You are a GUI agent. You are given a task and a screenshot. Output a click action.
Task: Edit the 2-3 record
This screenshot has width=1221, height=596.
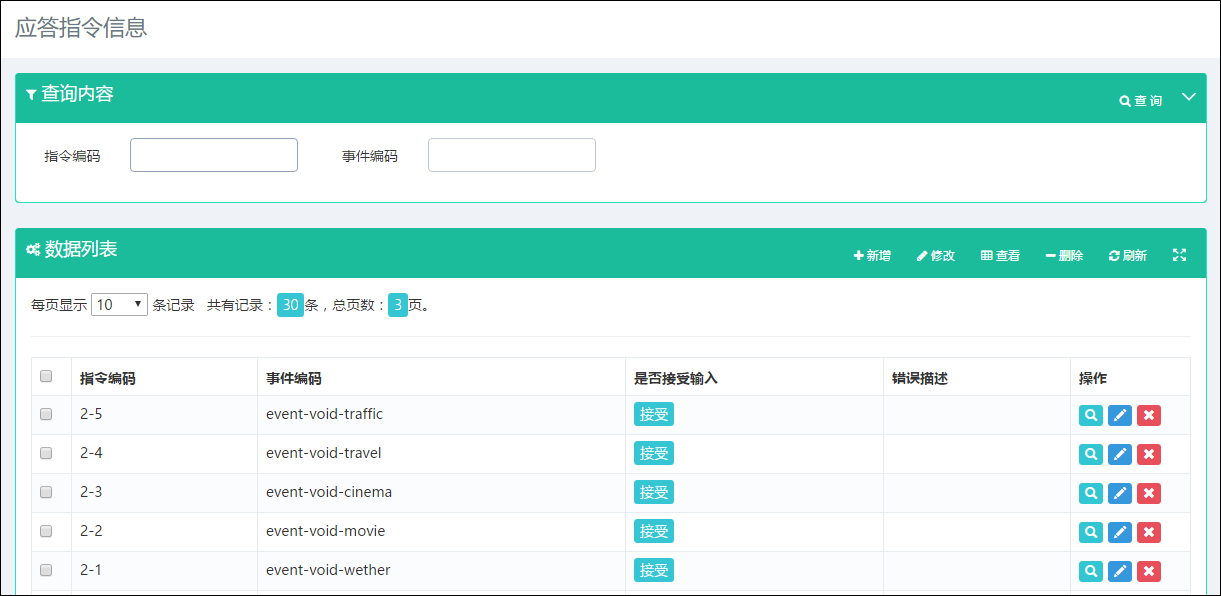pyautogui.click(x=1120, y=493)
